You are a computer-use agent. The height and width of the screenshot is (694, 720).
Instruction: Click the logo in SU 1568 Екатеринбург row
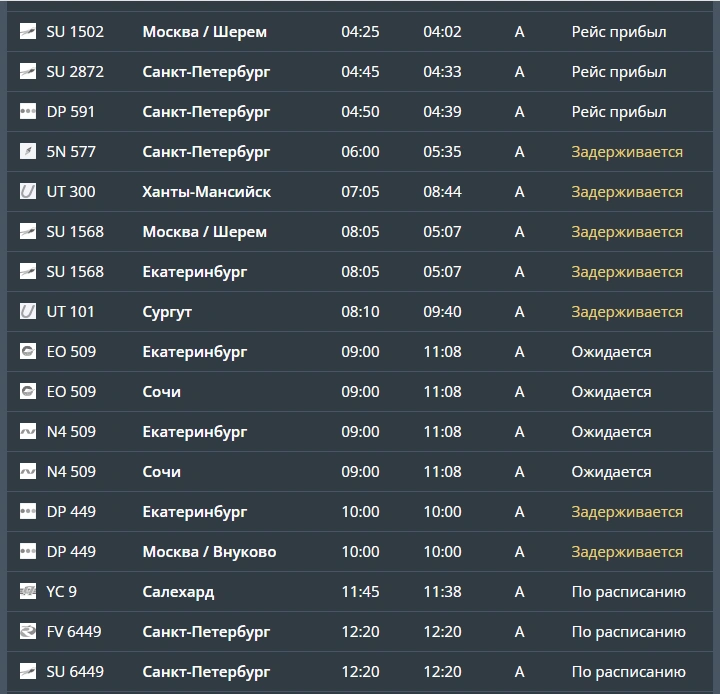click(28, 271)
